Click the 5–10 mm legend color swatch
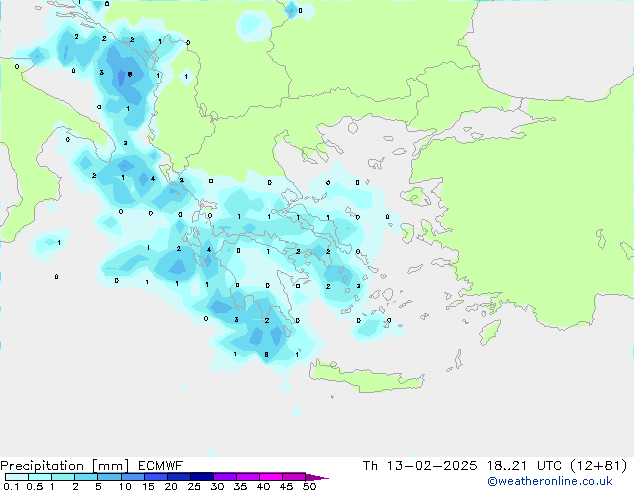The image size is (634, 490). tap(109, 477)
